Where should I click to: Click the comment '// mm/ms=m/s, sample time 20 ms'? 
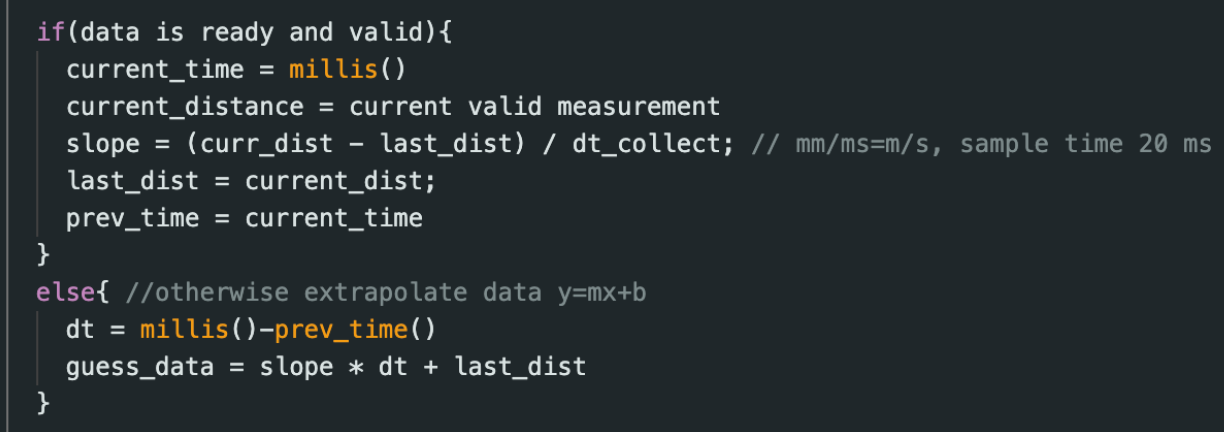981,143
